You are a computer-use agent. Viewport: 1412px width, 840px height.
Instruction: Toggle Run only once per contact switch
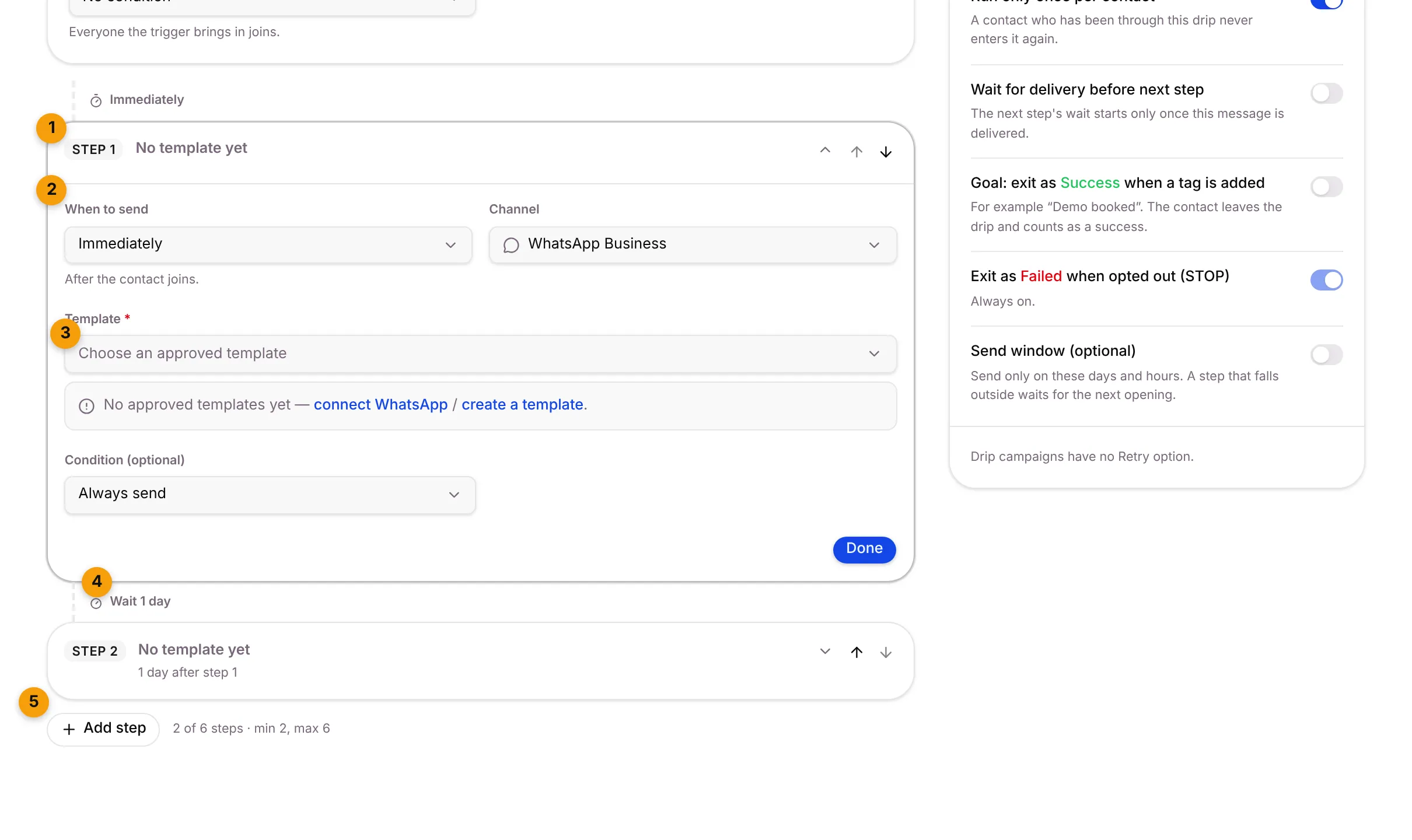pyautogui.click(x=1326, y=3)
